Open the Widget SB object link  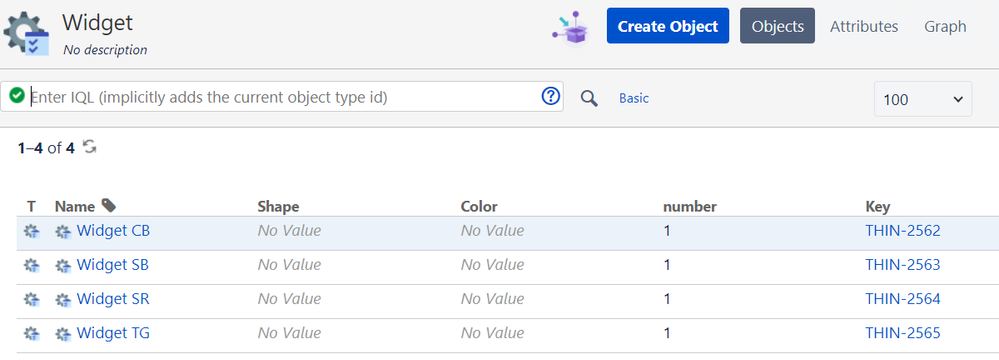(113, 265)
